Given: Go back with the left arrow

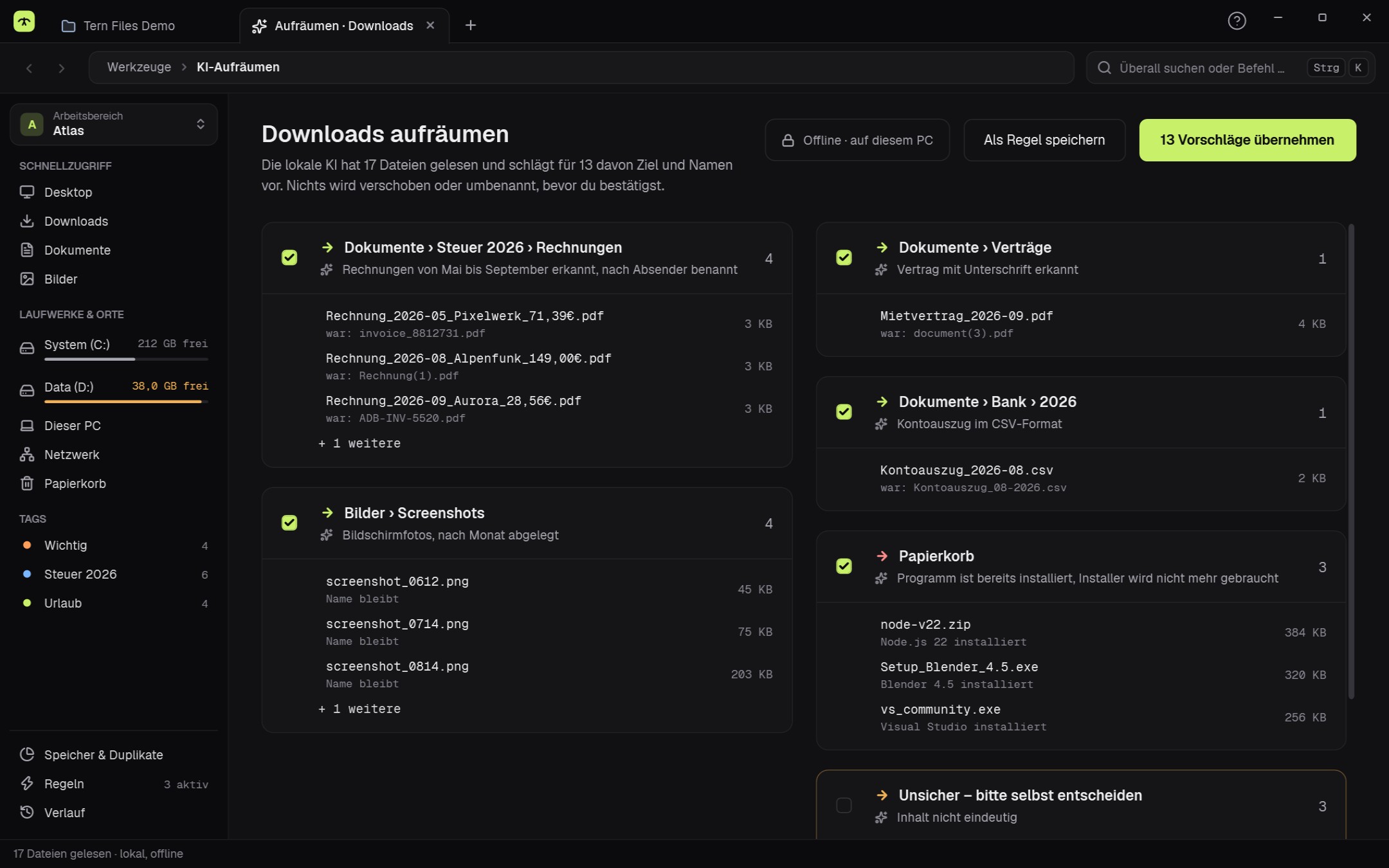Looking at the screenshot, I should pyautogui.click(x=29, y=68).
